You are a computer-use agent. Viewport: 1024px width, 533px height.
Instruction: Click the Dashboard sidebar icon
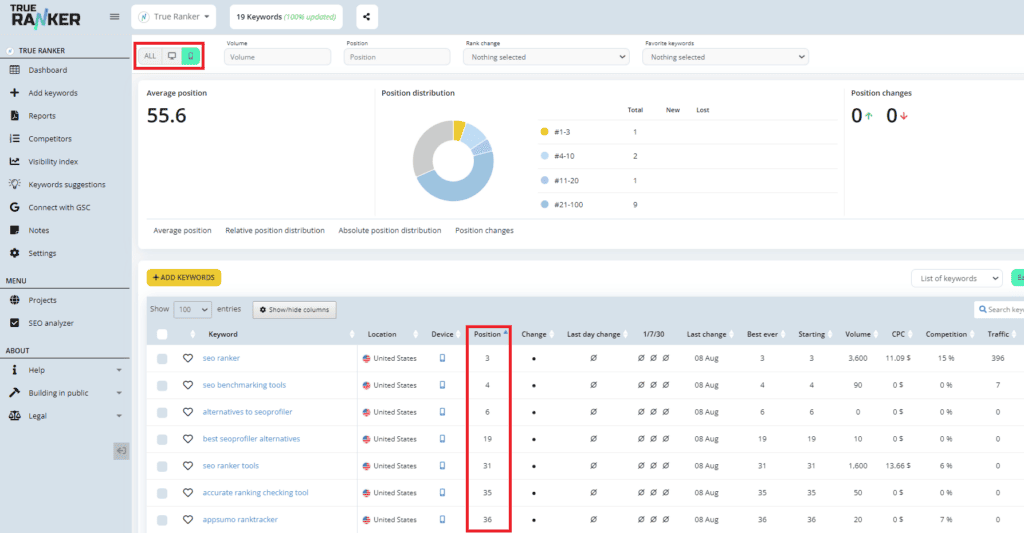(x=14, y=70)
